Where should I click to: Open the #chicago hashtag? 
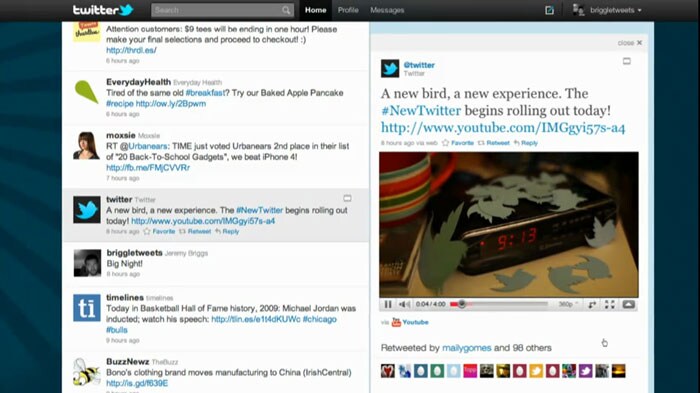pos(320,319)
